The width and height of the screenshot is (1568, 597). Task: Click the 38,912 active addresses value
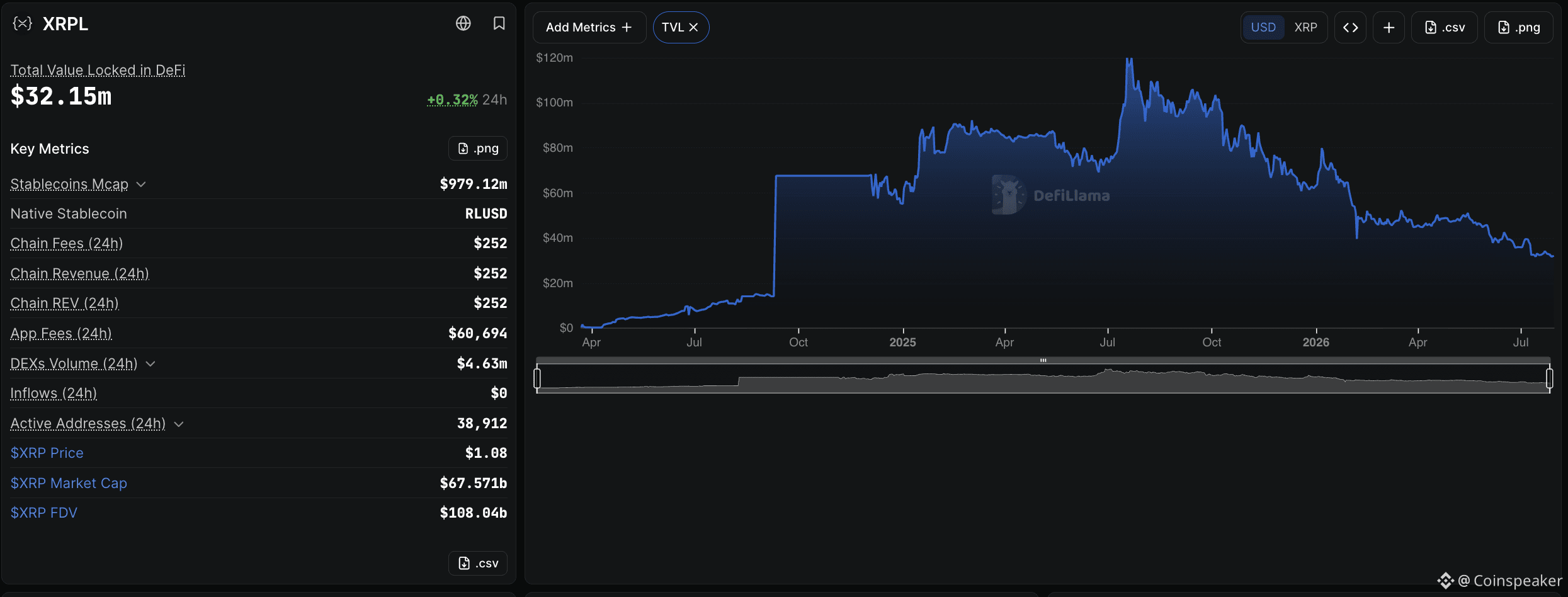(482, 423)
